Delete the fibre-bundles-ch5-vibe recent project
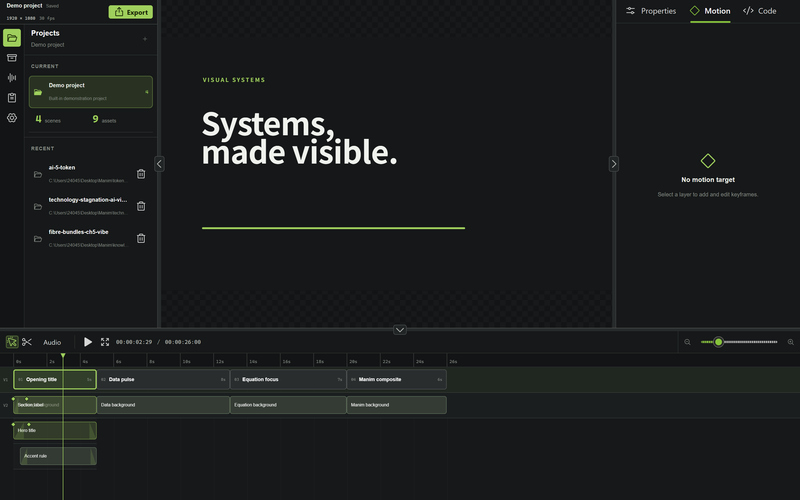800x500 pixels. (141, 238)
